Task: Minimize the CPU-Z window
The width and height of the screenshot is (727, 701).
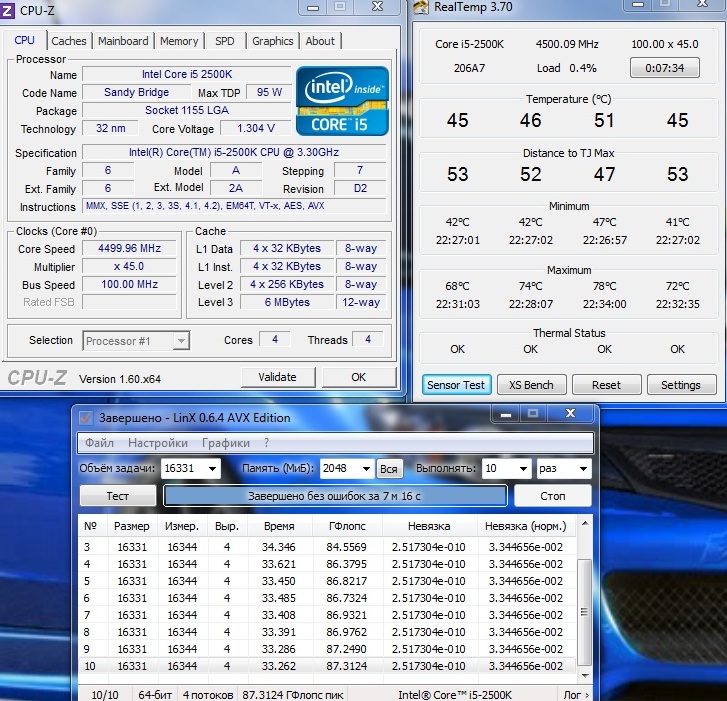Action: point(313,8)
